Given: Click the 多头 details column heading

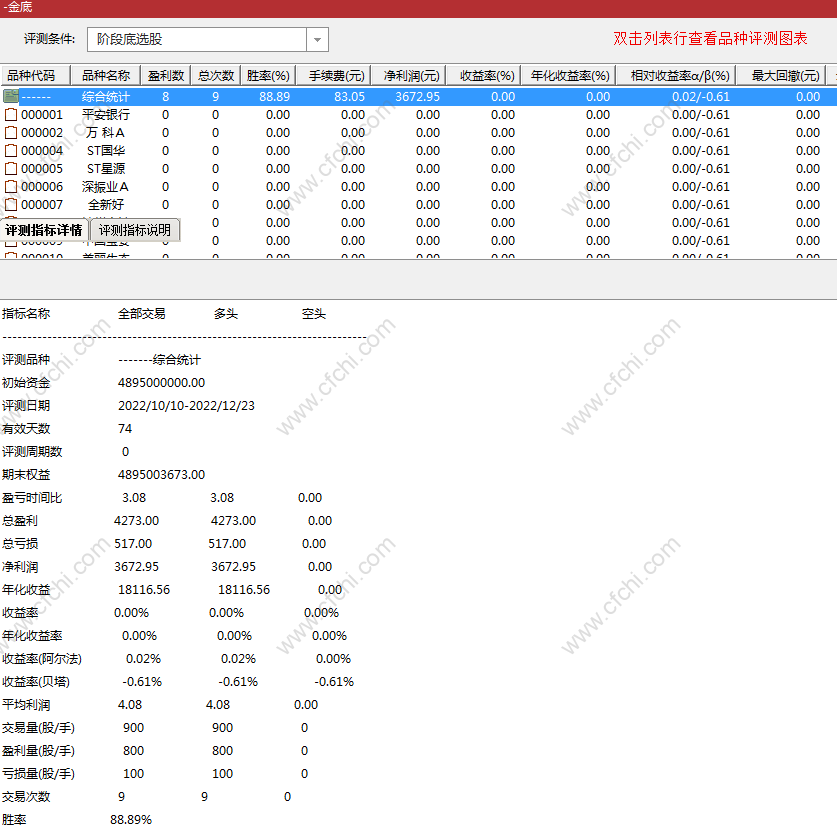Looking at the screenshot, I should [x=226, y=314].
